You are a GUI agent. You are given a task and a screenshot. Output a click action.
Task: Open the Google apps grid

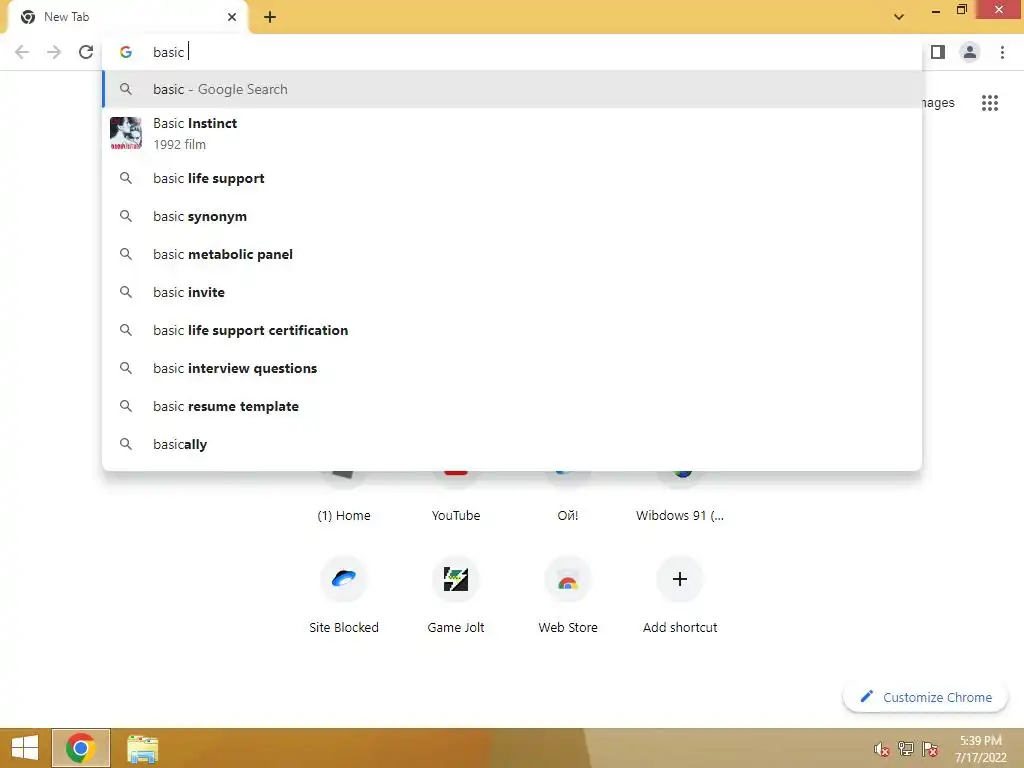tap(989, 103)
